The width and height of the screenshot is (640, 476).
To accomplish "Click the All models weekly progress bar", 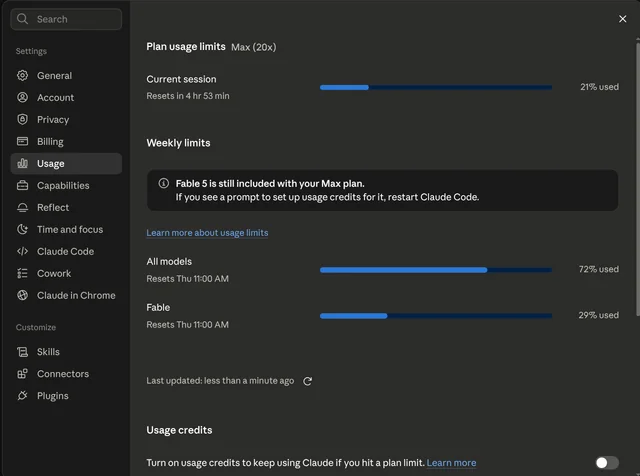I will pos(436,270).
